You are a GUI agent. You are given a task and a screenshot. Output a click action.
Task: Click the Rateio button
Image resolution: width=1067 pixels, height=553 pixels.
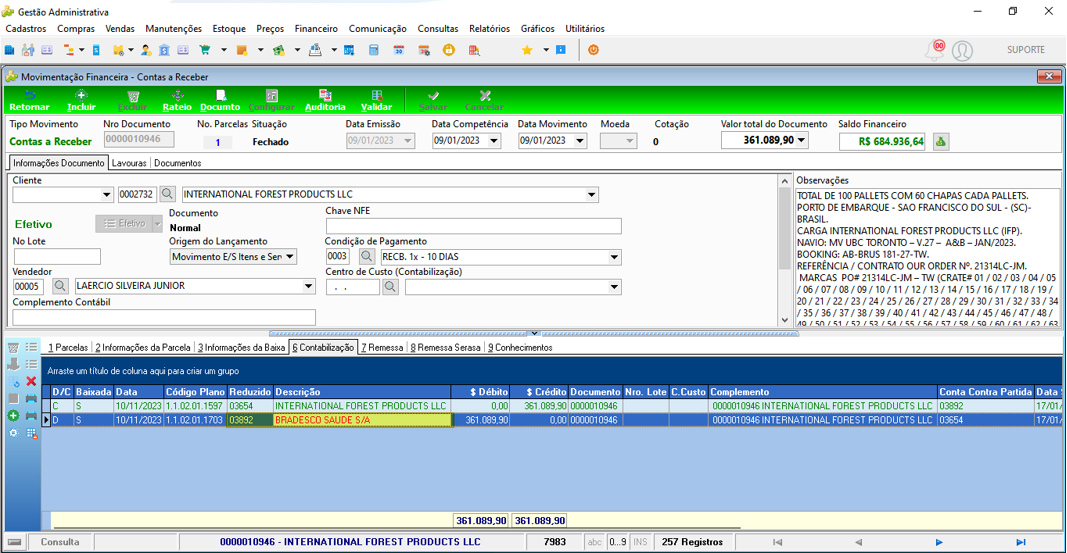(x=177, y=101)
